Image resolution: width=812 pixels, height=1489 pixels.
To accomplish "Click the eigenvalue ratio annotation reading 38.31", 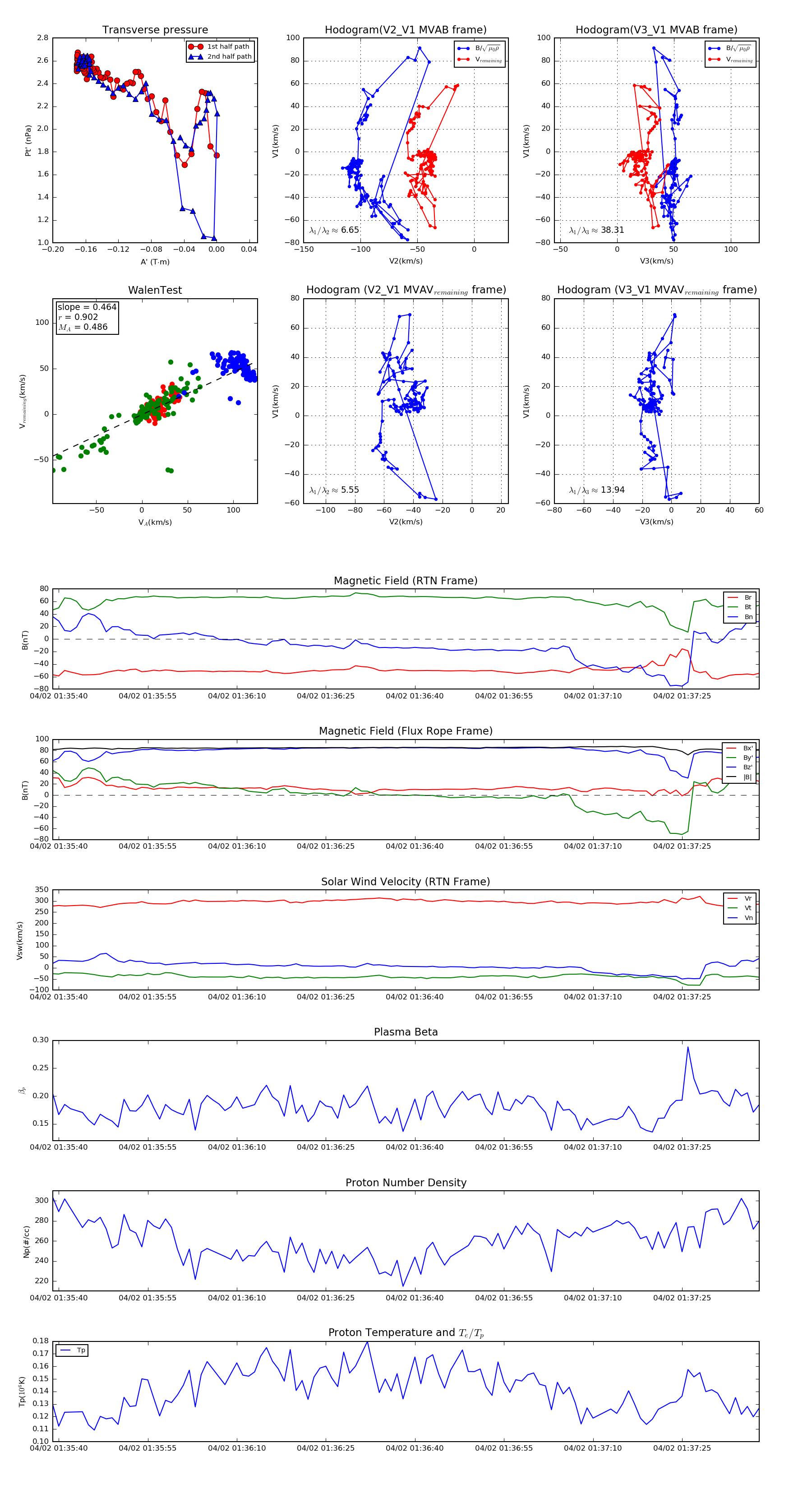I will [596, 230].
